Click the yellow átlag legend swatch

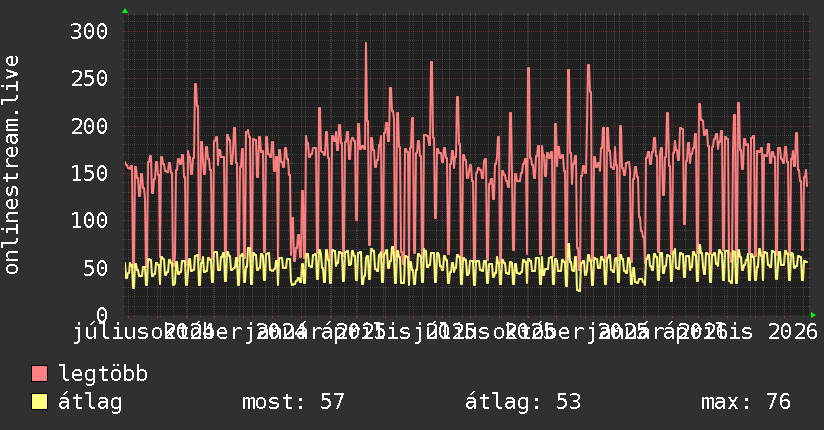point(39,402)
